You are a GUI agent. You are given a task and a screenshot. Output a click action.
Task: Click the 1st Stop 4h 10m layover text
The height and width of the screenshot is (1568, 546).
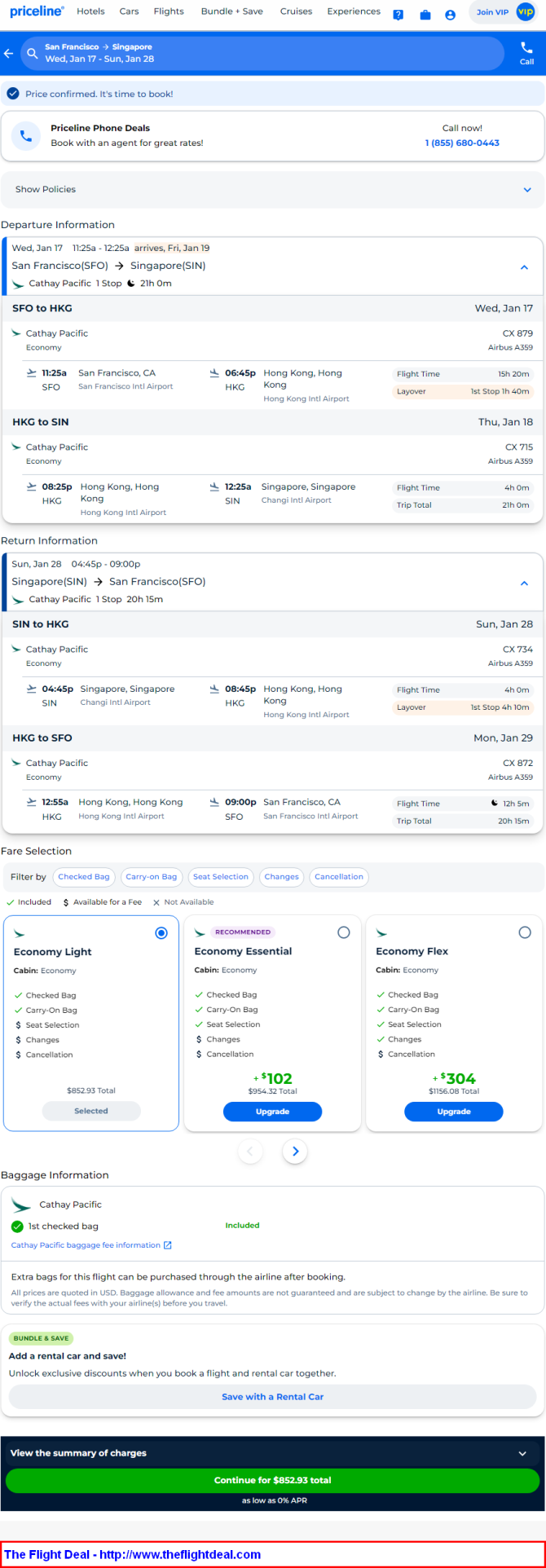[x=500, y=707]
